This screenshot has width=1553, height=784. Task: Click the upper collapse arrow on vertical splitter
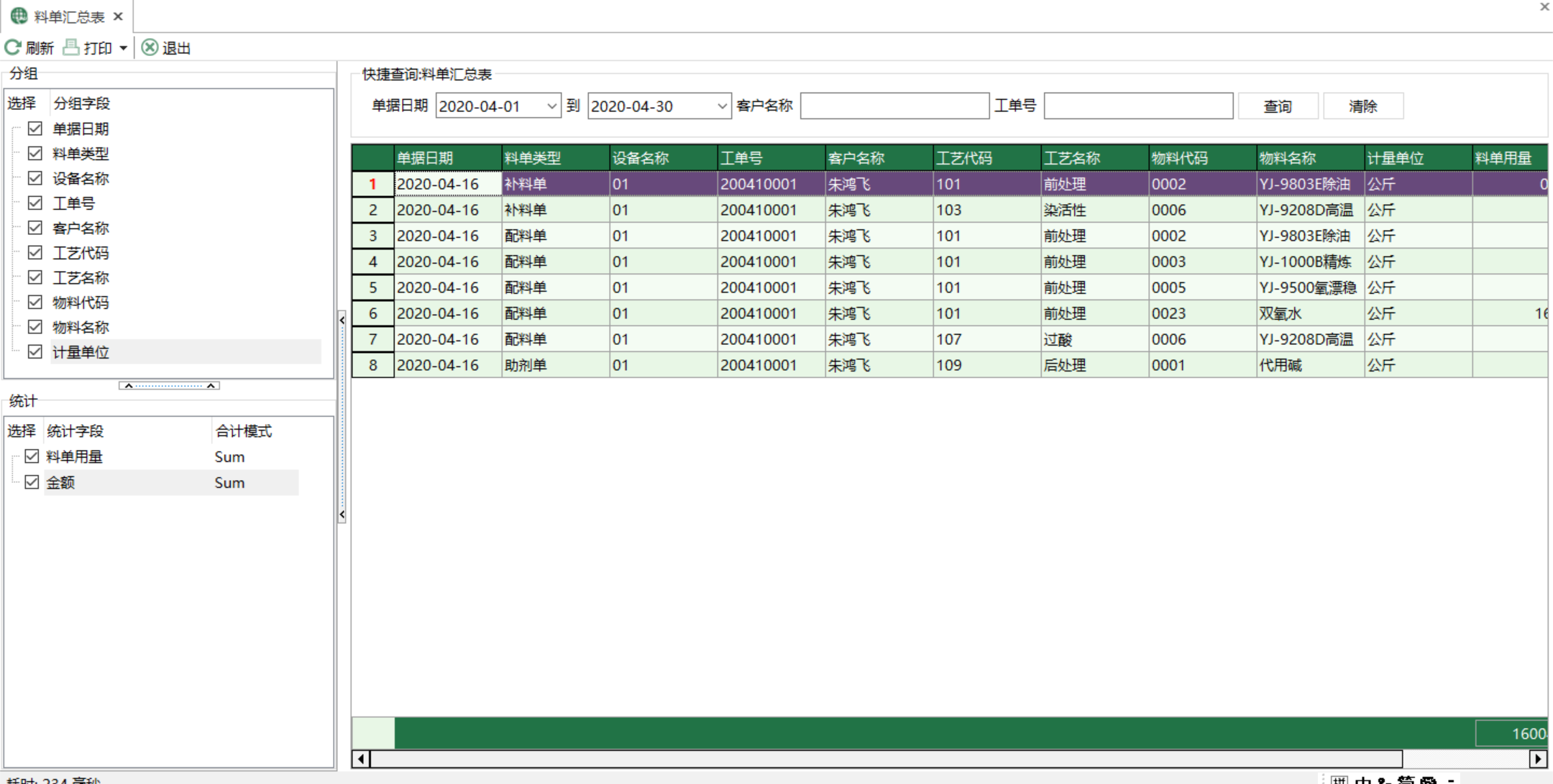pos(342,320)
